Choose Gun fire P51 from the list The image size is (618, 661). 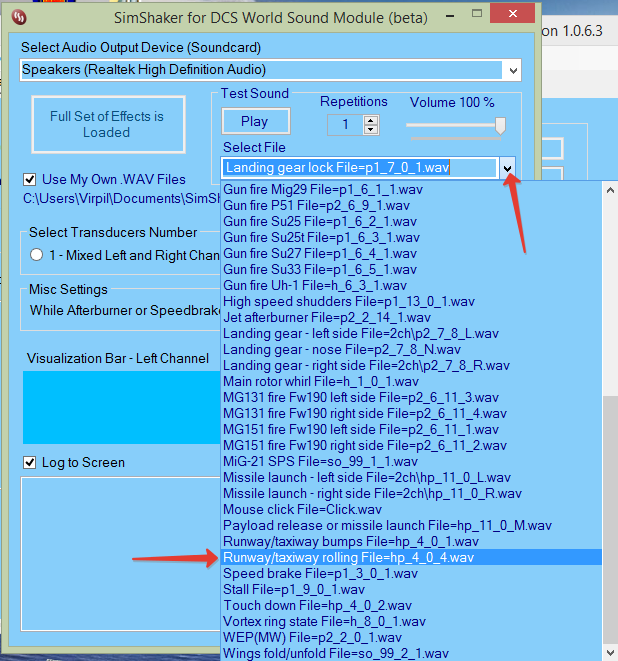411,206
